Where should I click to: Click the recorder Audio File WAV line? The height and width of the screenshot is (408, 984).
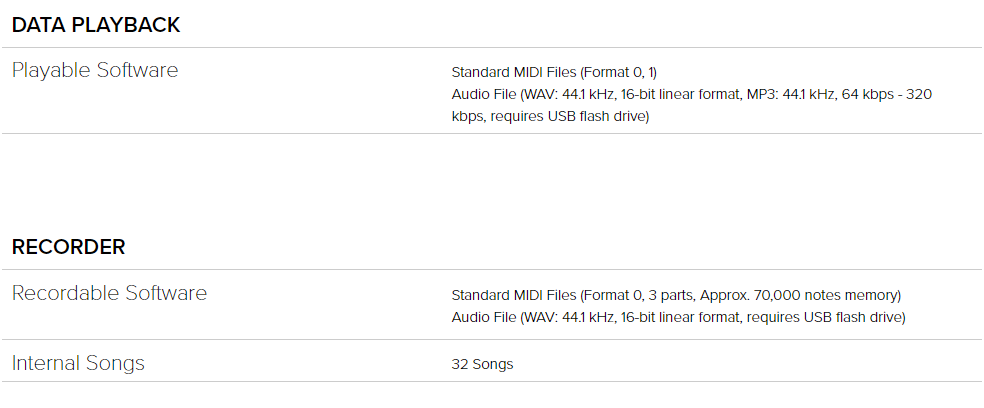pos(678,318)
